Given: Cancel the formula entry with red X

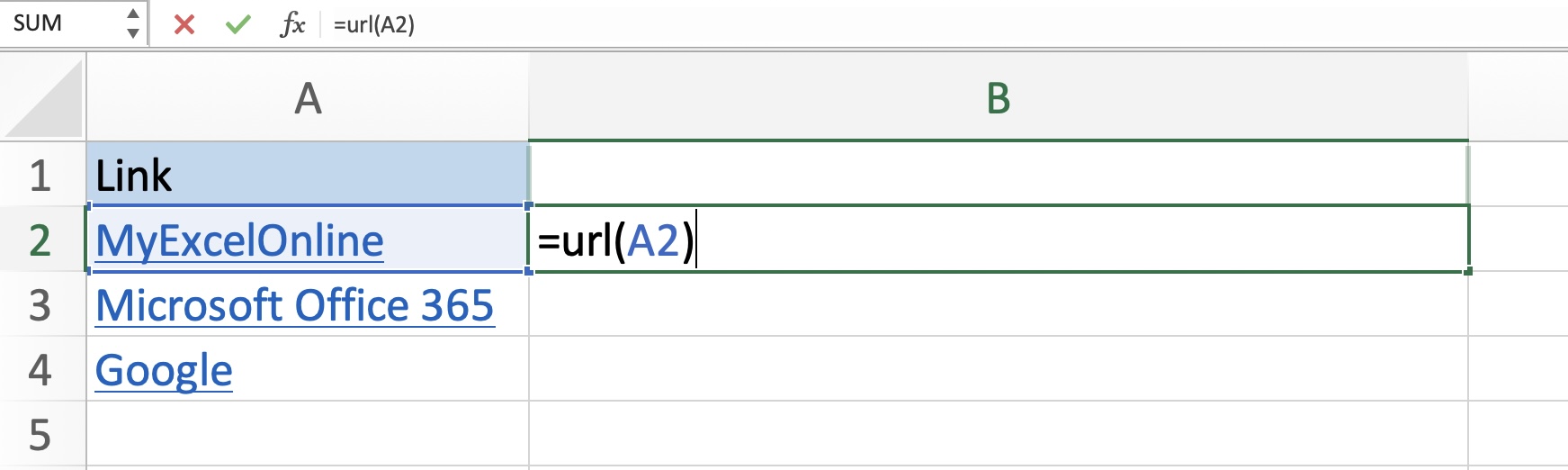Looking at the screenshot, I should point(184,24).
